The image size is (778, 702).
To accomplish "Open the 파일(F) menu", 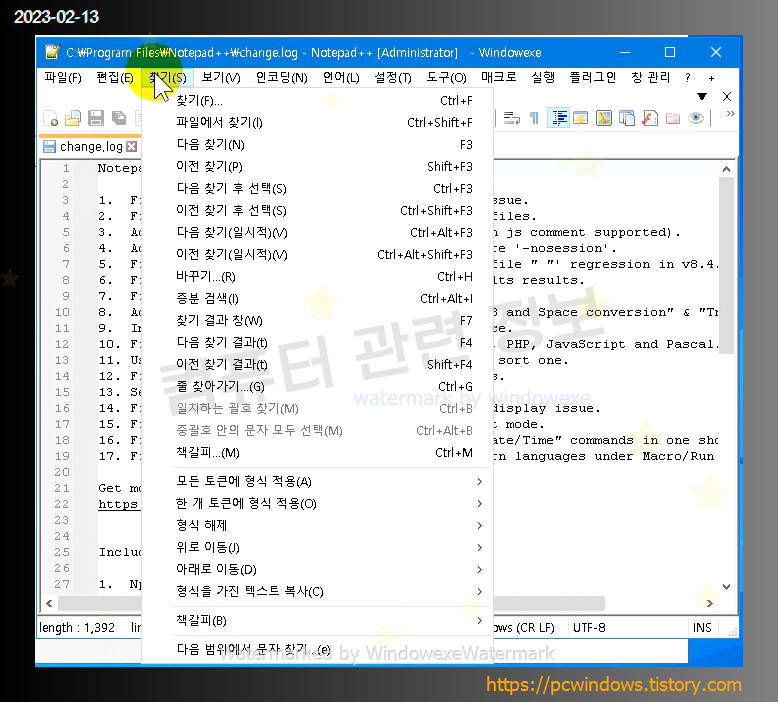I will [x=63, y=77].
